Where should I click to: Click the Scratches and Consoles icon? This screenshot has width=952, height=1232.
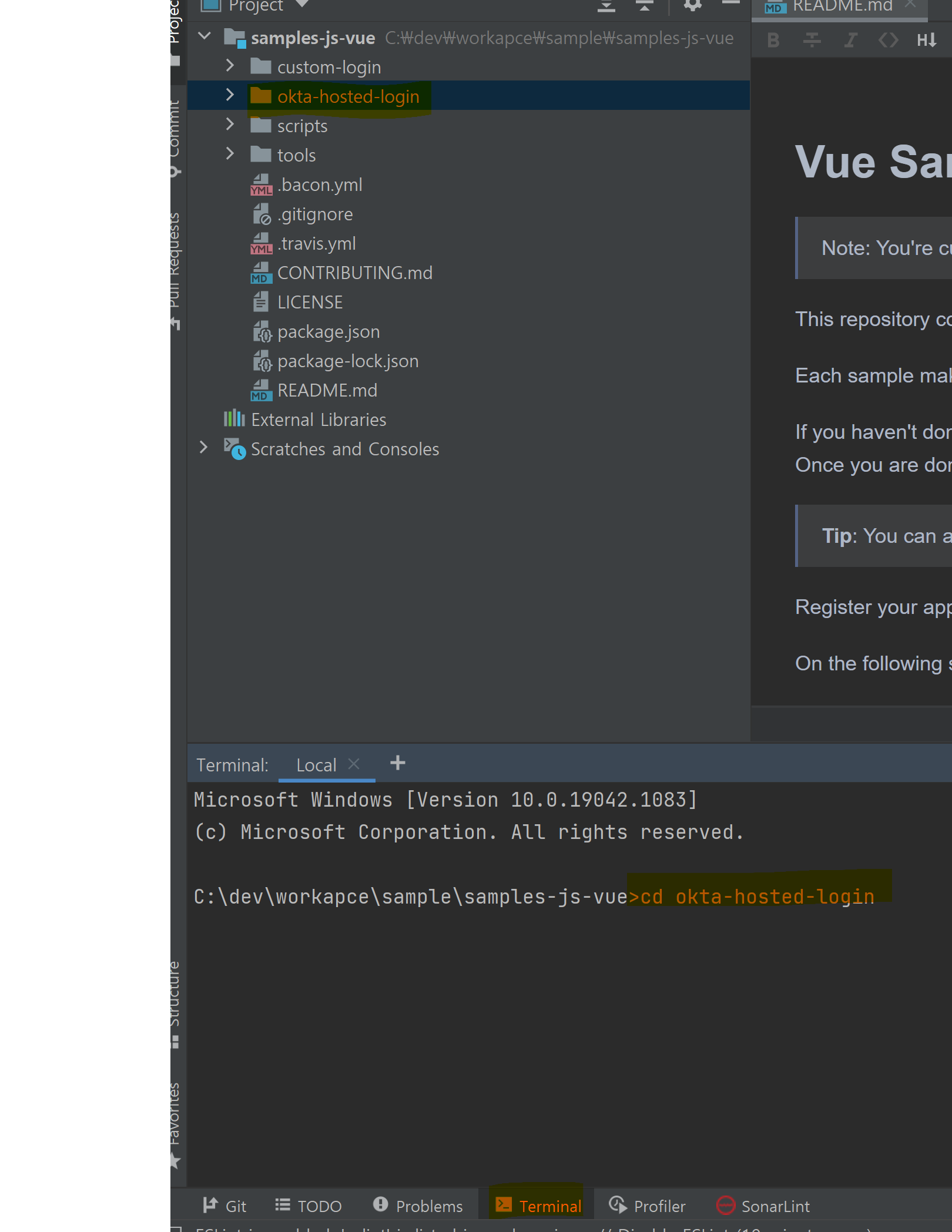tap(234, 449)
